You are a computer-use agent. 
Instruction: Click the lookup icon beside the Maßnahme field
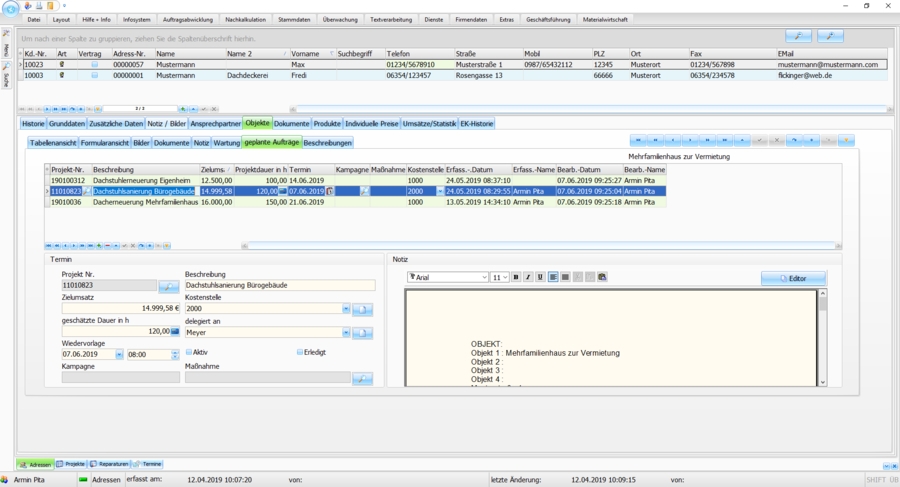362,379
